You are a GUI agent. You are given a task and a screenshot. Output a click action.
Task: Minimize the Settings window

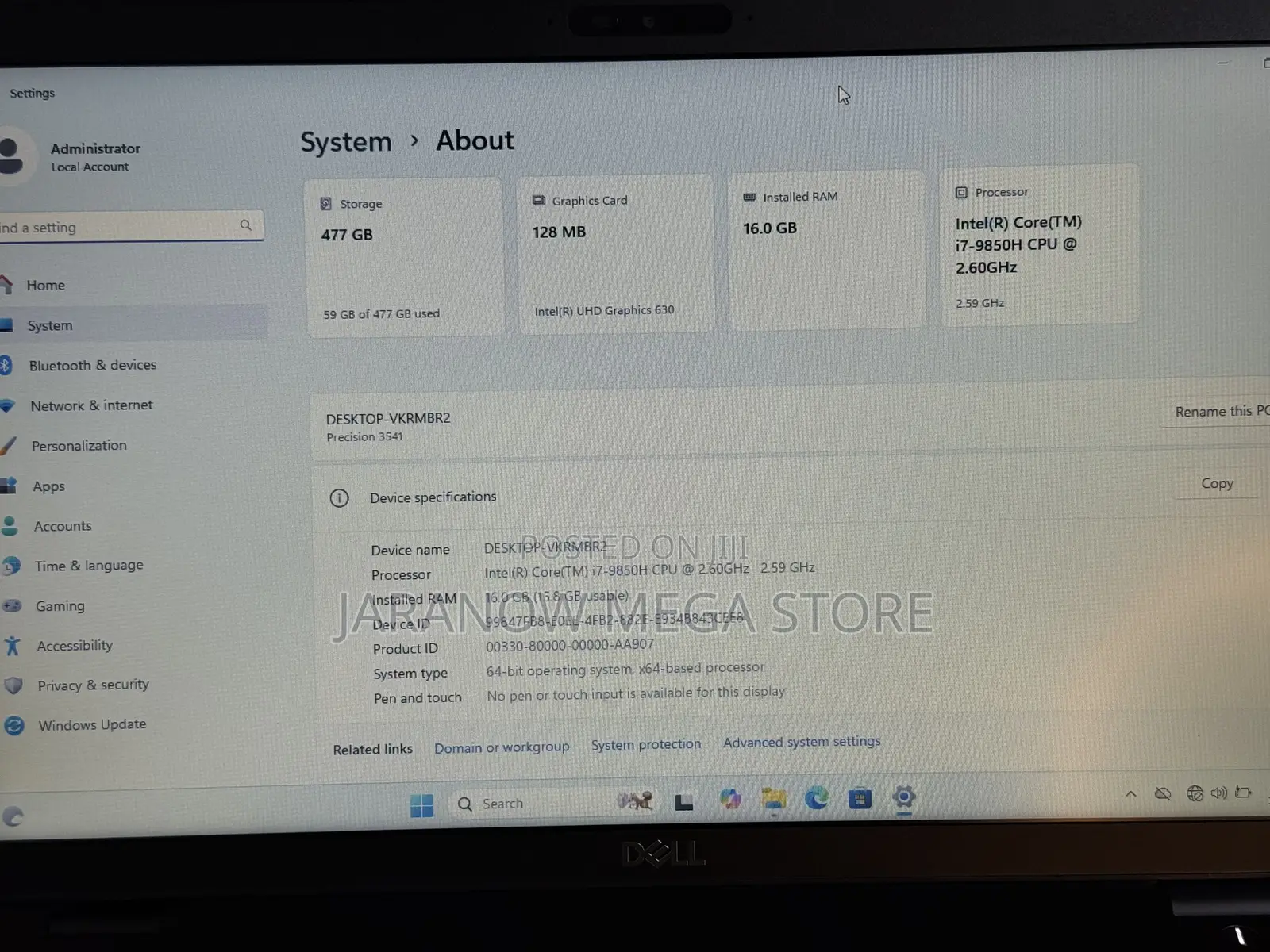(1223, 63)
